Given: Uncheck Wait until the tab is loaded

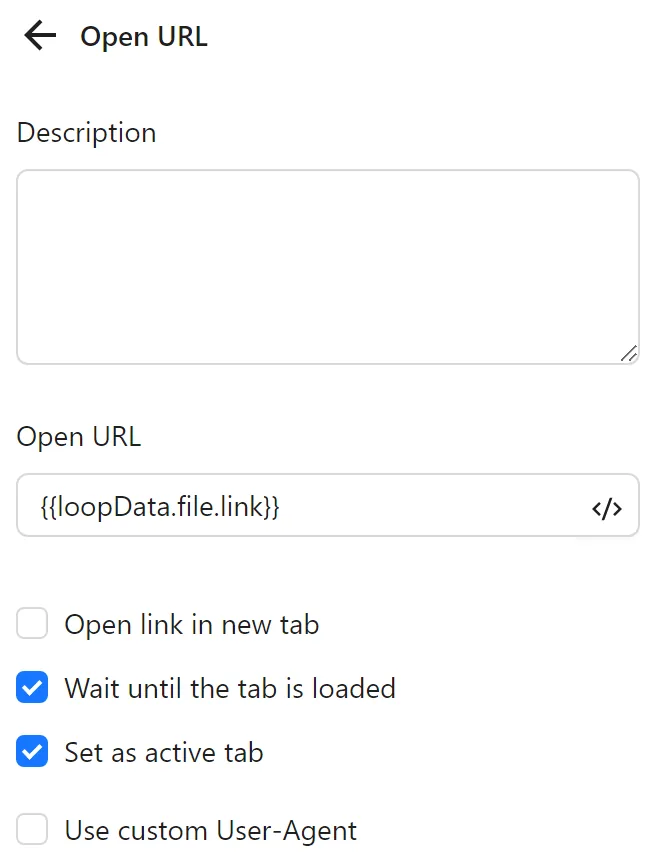Looking at the screenshot, I should click(x=32, y=688).
